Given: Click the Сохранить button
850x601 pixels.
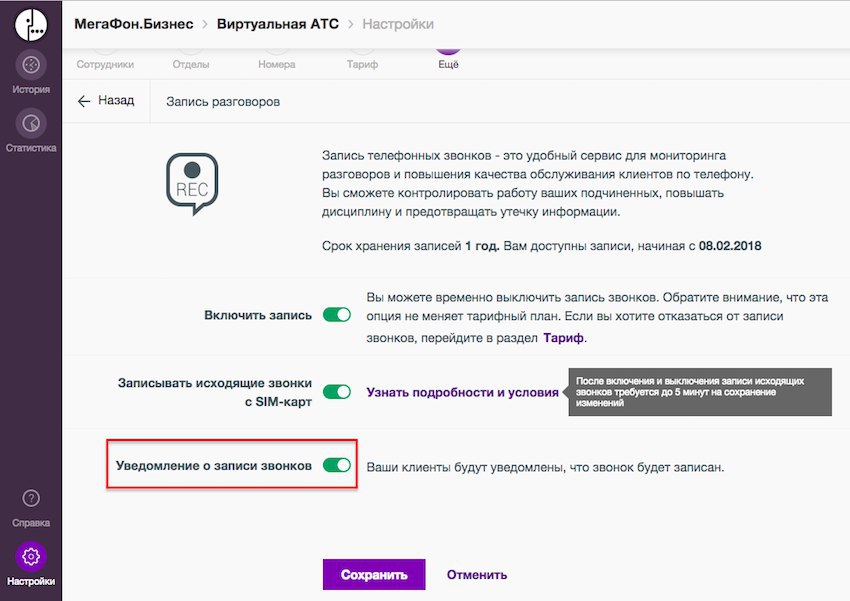Looking at the screenshot, I should click(x=374, y=574).
